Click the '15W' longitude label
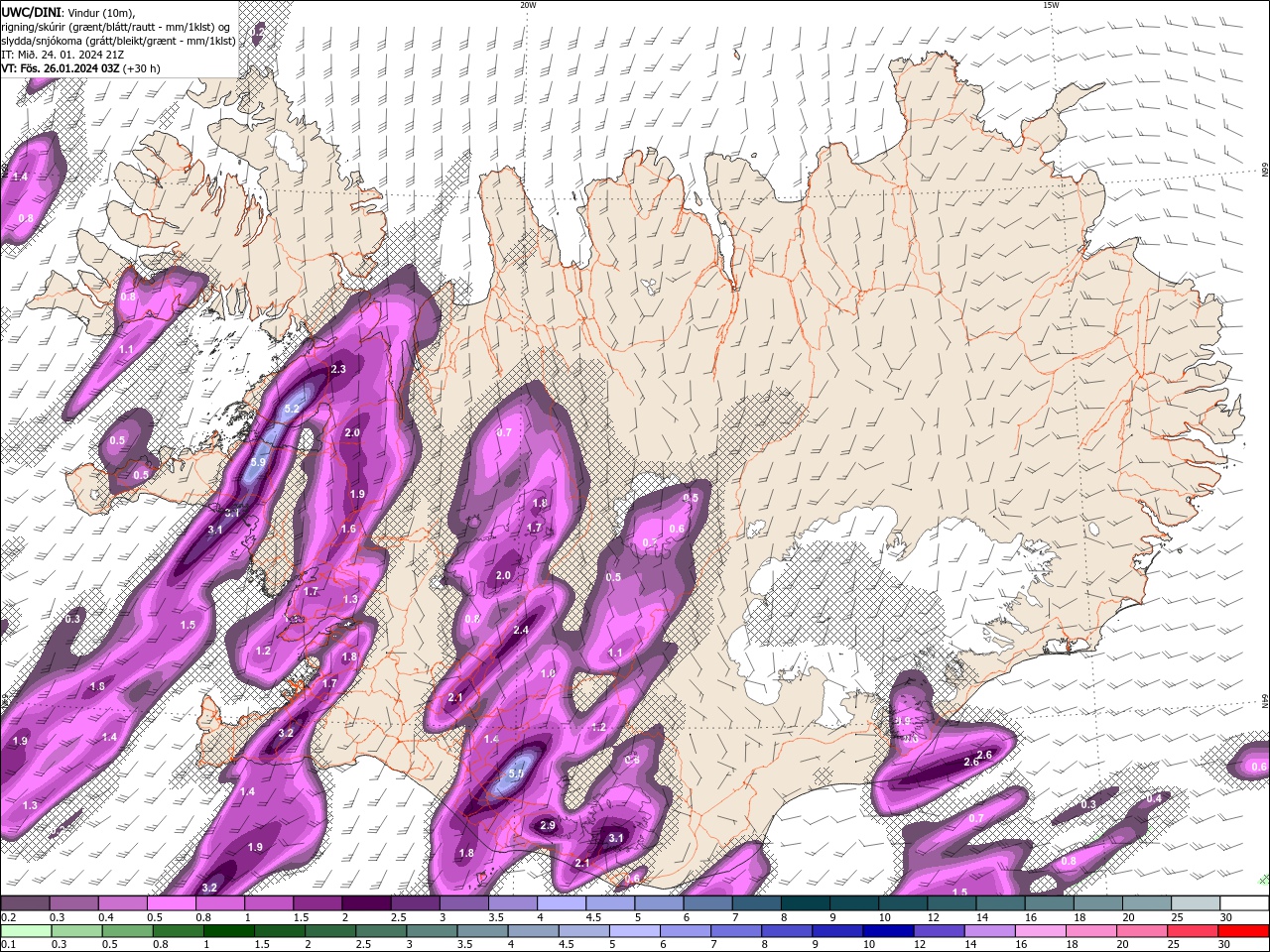 pyautogui.click(x=1051, y=5)
